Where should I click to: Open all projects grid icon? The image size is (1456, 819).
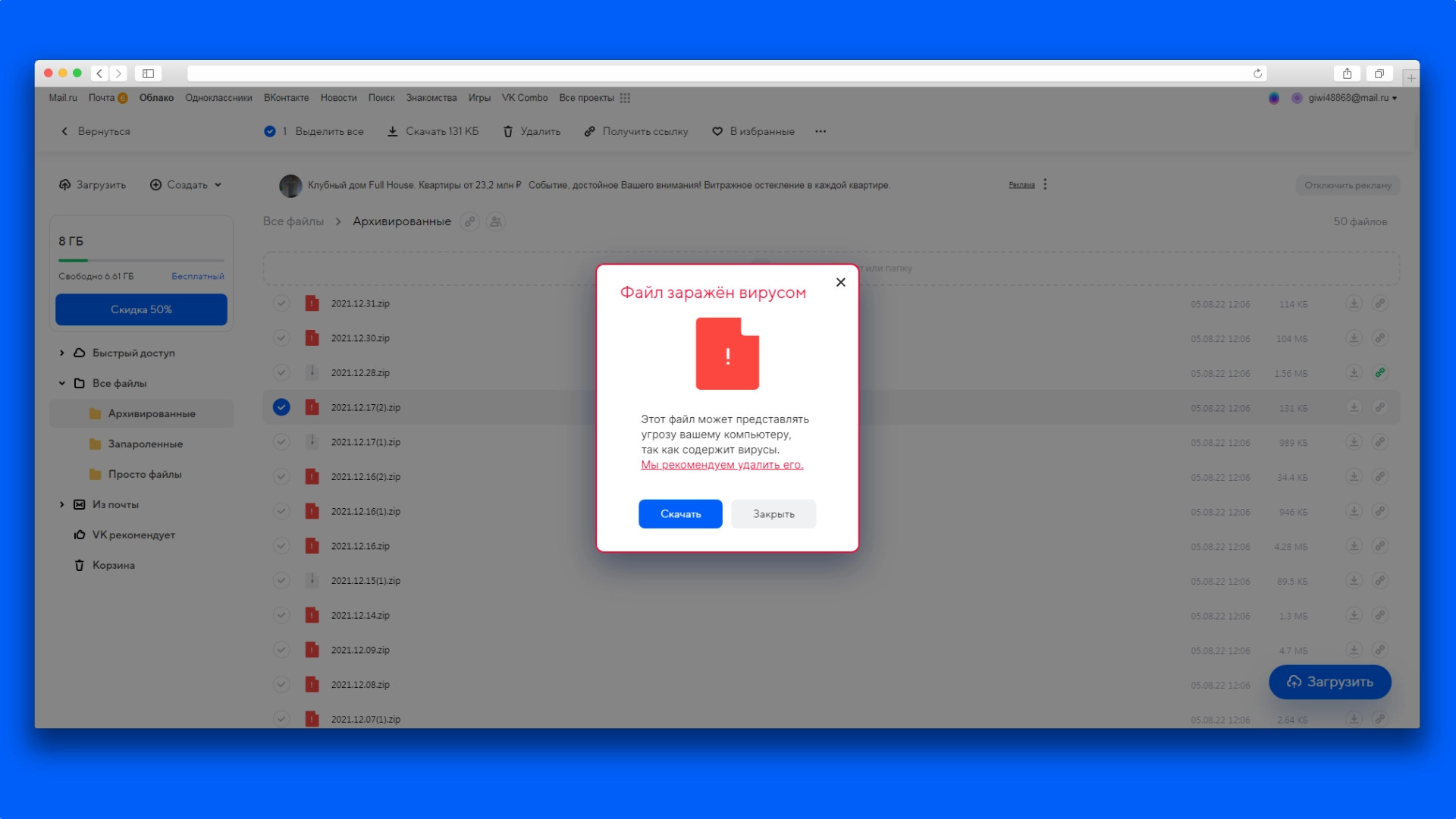pyautogui.click(x=625, y=98)
